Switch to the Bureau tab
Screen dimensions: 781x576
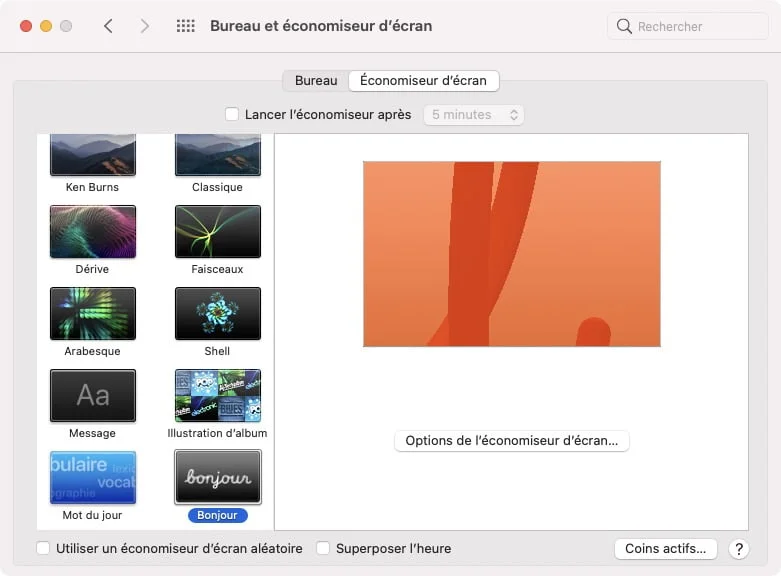[316, 81]
